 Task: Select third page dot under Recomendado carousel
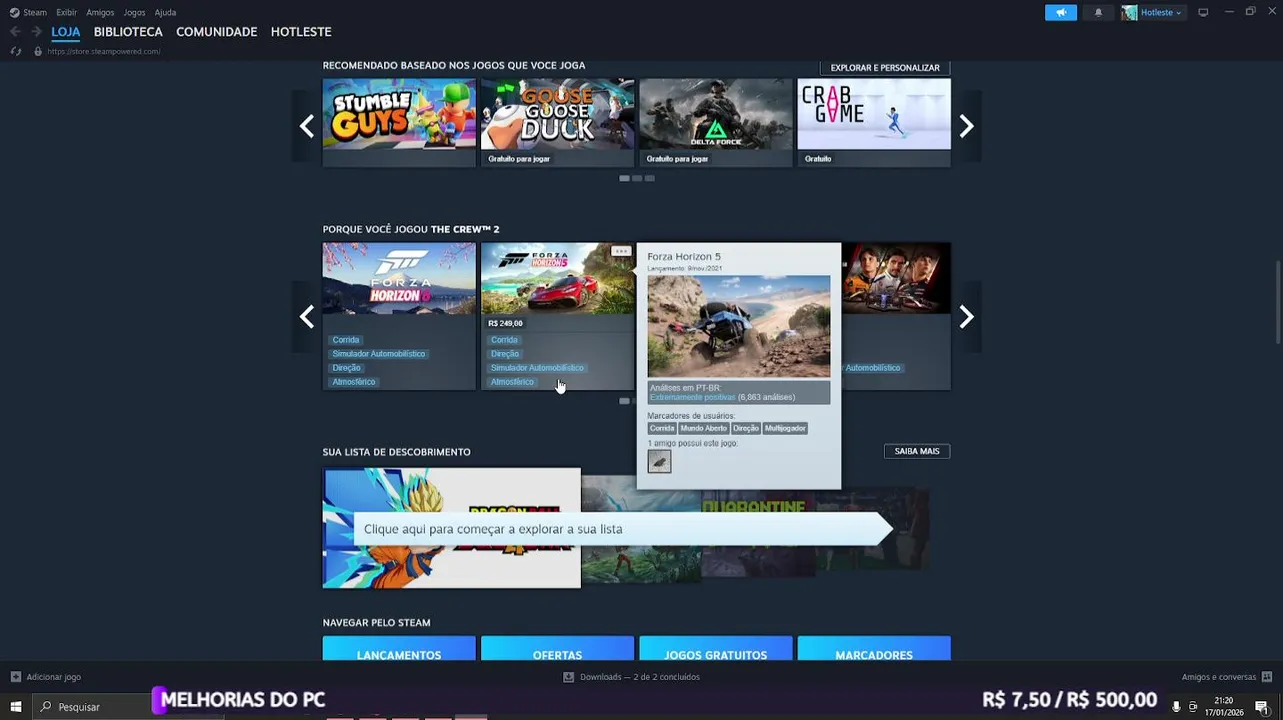pos(649,178)
